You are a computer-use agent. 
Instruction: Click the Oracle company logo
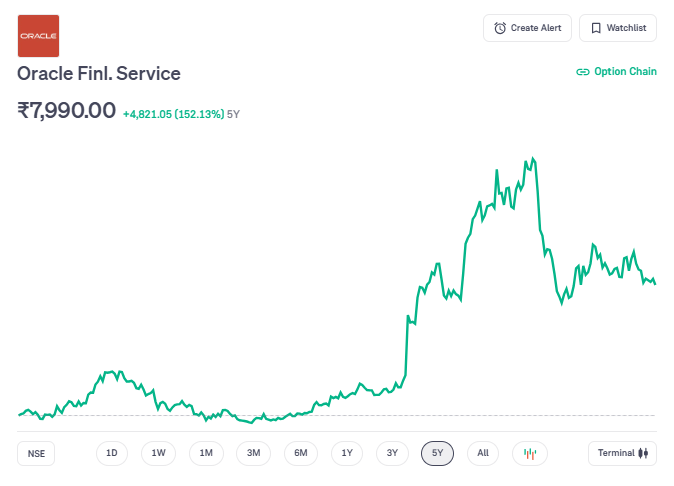(39, 36)
